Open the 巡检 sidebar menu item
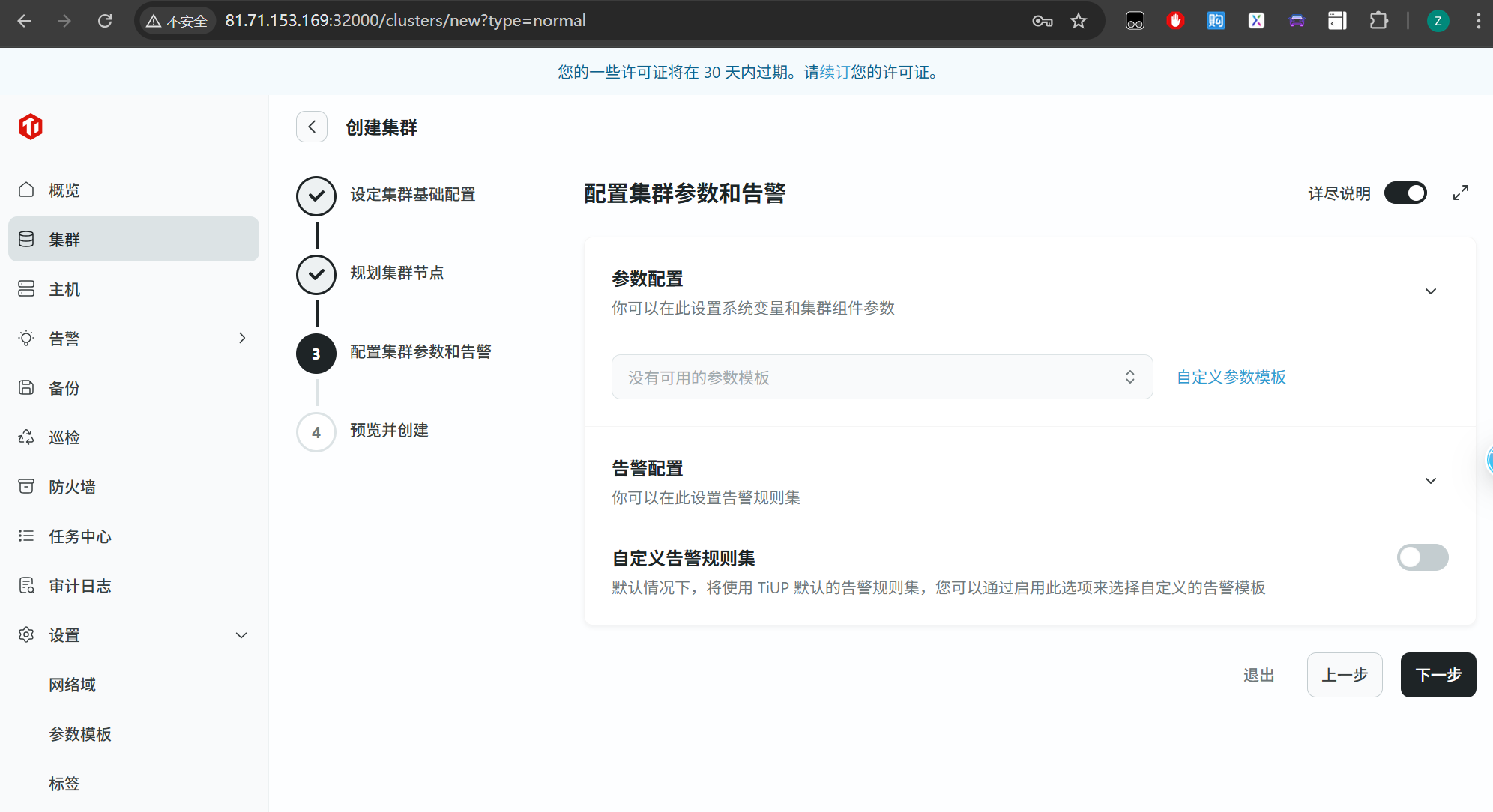Image resolution: width=1493 pixels, height=812 pixels. pyautogui.click(x=64, y=437)
